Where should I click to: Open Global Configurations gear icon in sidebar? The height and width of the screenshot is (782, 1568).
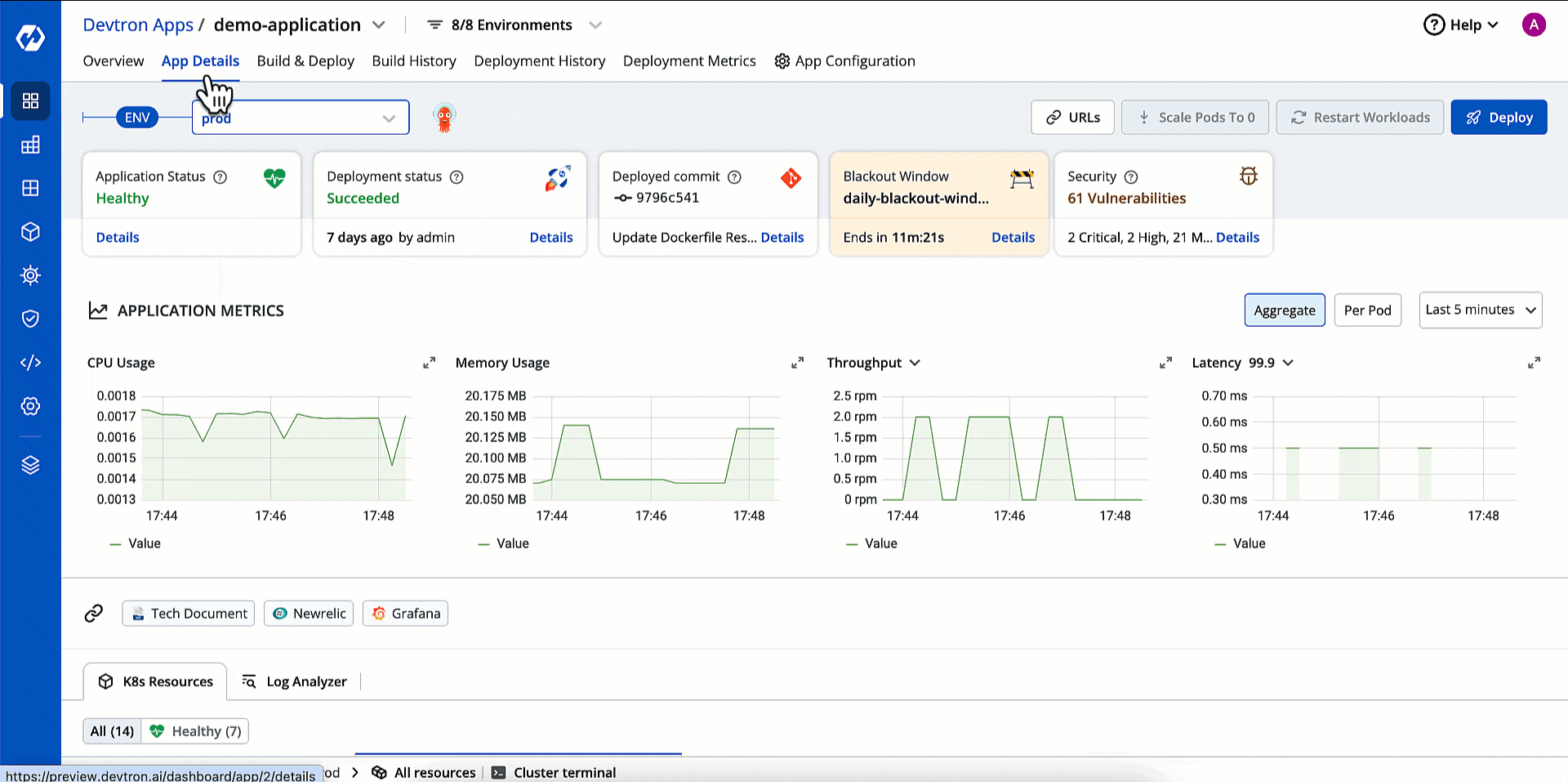pyautogui.click(x=30, y=406)
